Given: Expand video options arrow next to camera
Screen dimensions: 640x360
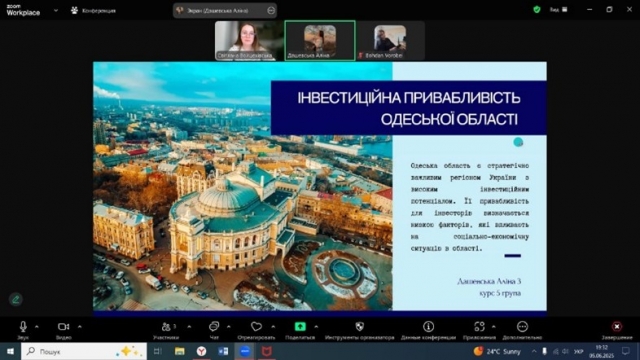Looking at the screenshot, I should pyautogui.click(x=80, y=327).
